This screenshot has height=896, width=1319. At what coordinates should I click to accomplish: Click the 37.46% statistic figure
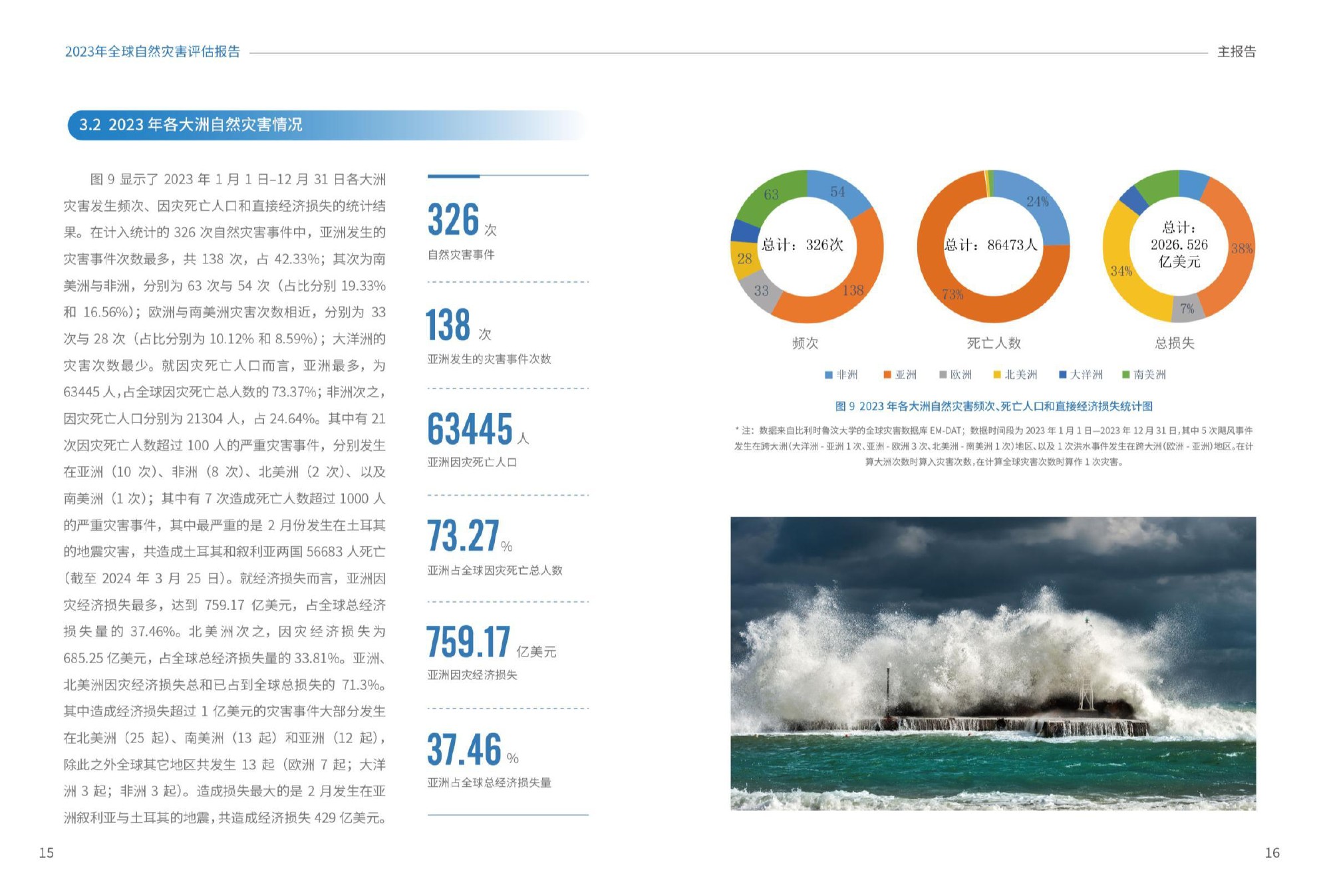(x=473, y=750)
